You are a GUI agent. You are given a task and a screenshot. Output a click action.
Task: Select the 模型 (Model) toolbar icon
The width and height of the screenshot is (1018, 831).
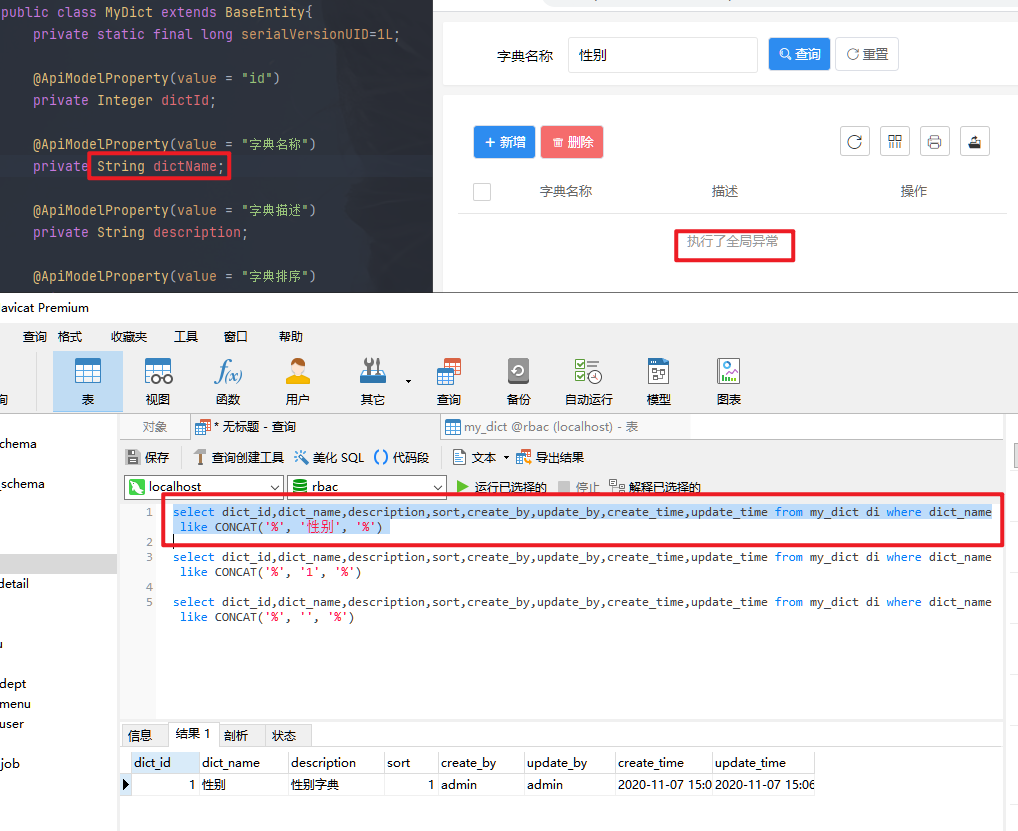(658, 381)
